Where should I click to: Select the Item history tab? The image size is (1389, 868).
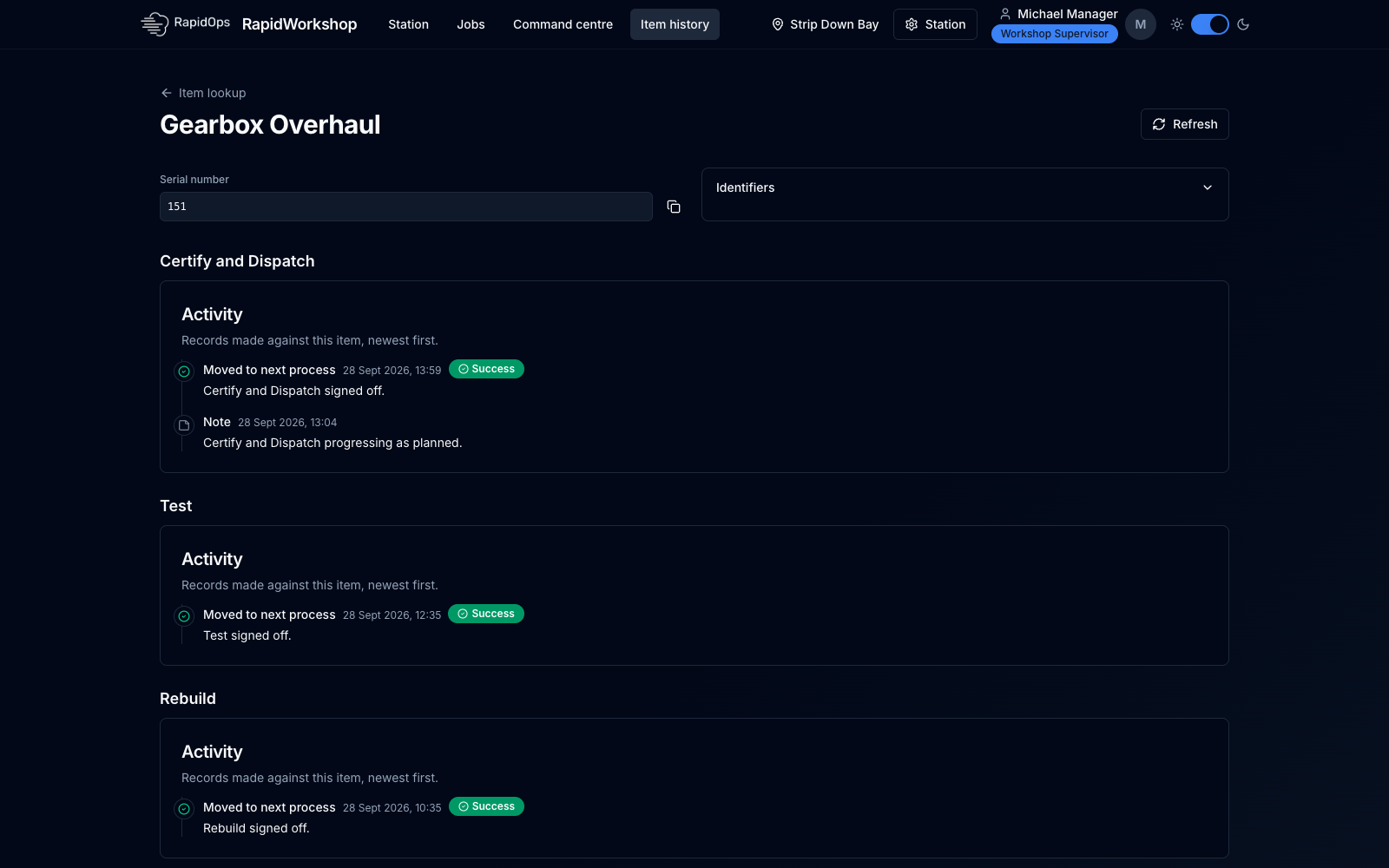pyautogui.click(x=675, y=24)
